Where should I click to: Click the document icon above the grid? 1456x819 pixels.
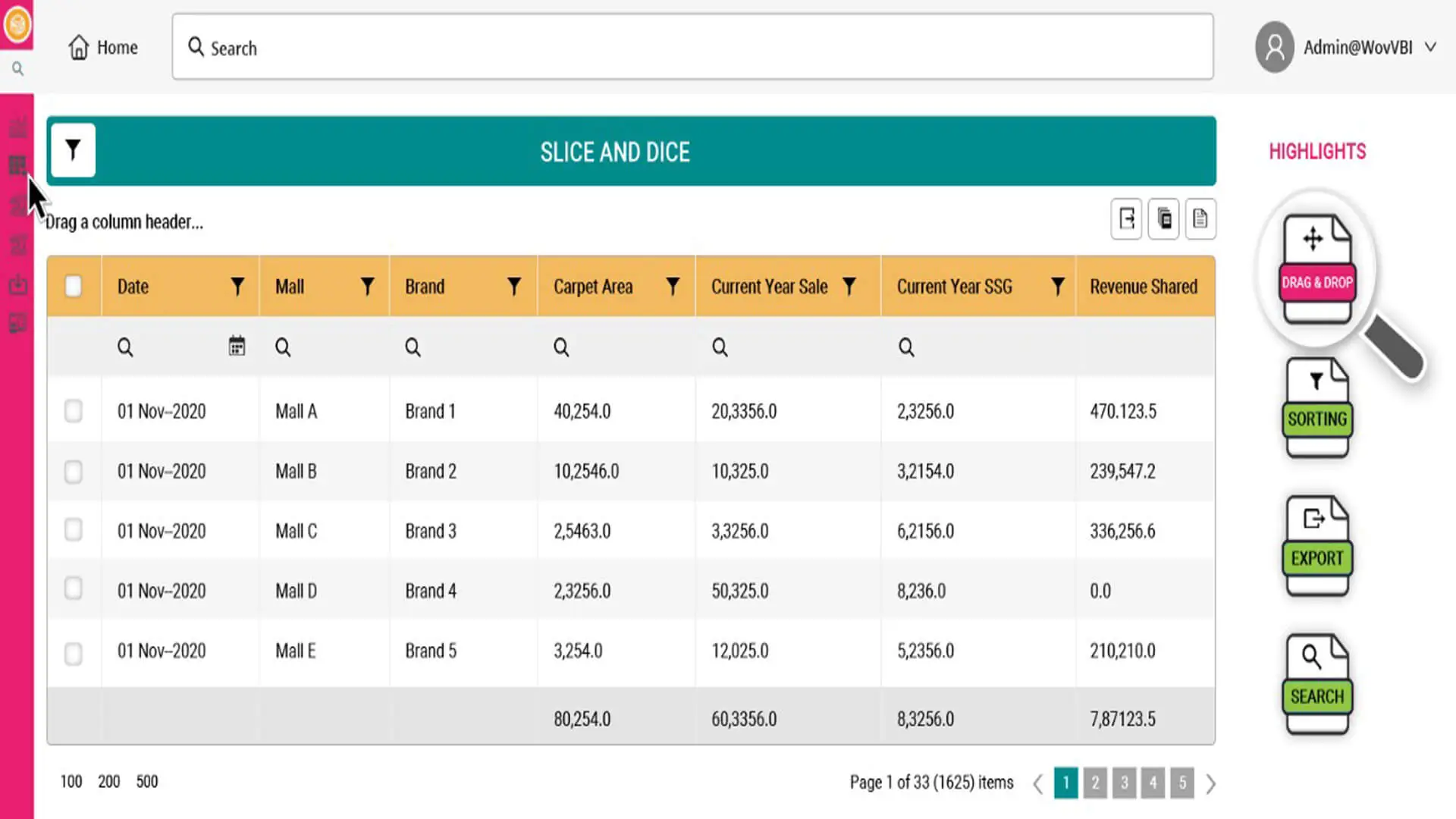1200,219
